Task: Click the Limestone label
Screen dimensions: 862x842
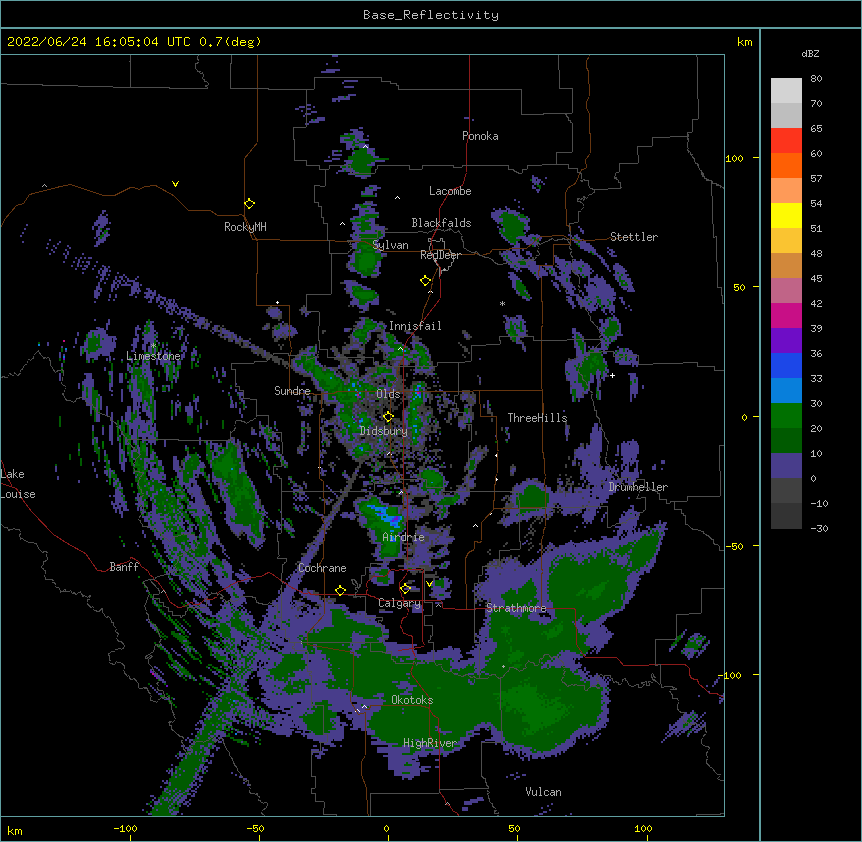Action: click(x=153, y=356)
